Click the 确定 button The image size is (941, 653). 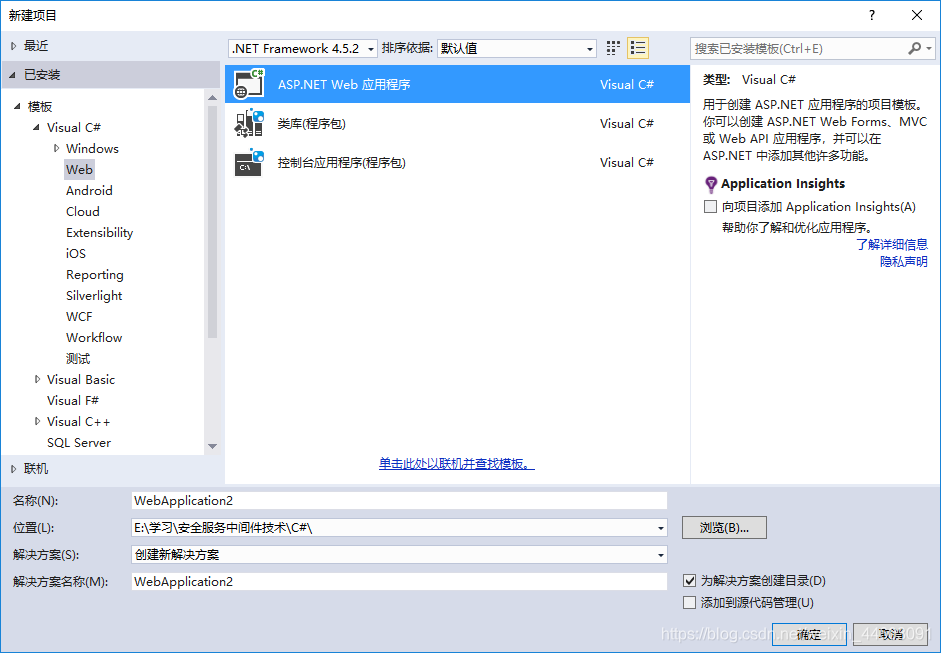[x=809, y=634]
